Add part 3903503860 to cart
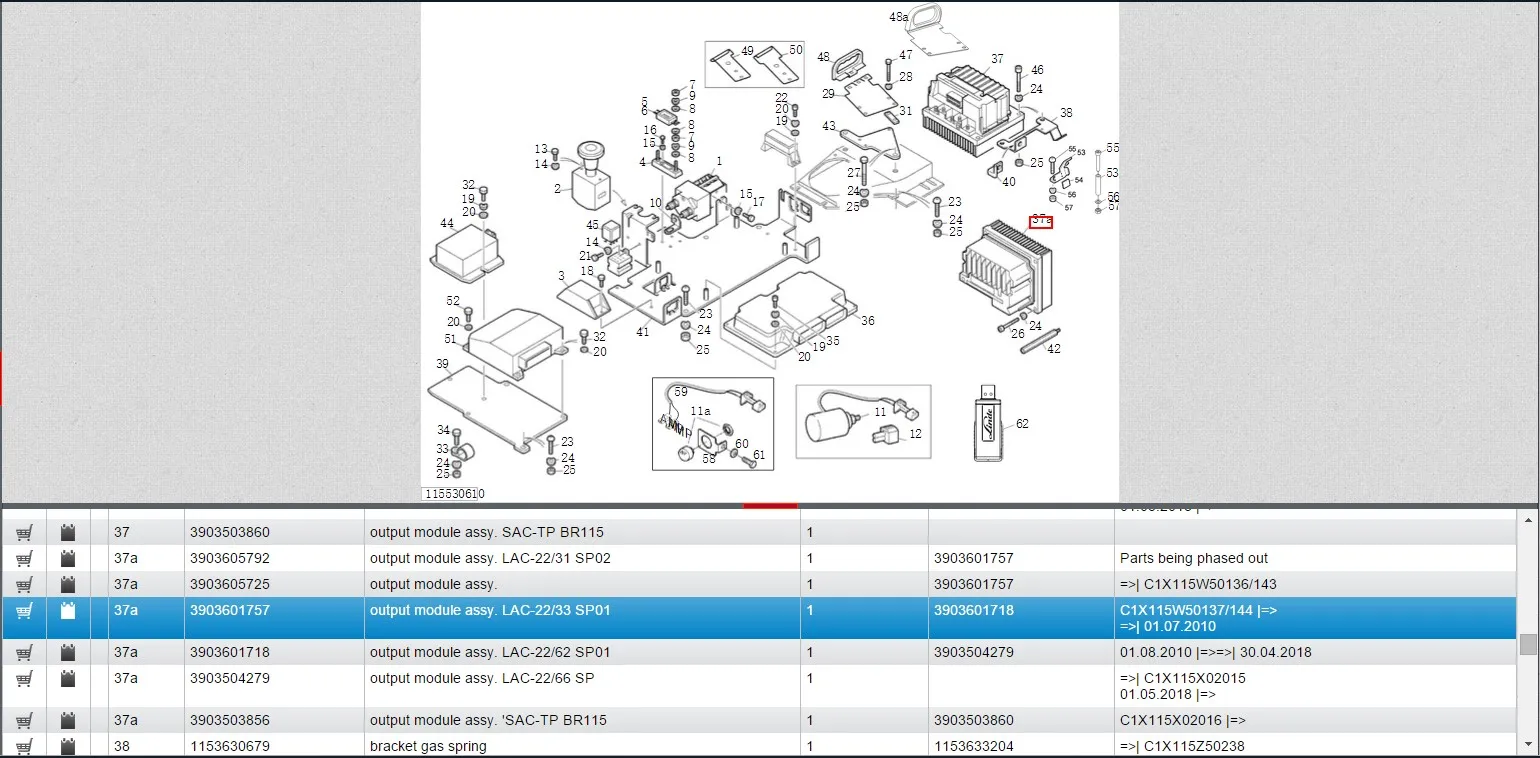 [24, 533]
